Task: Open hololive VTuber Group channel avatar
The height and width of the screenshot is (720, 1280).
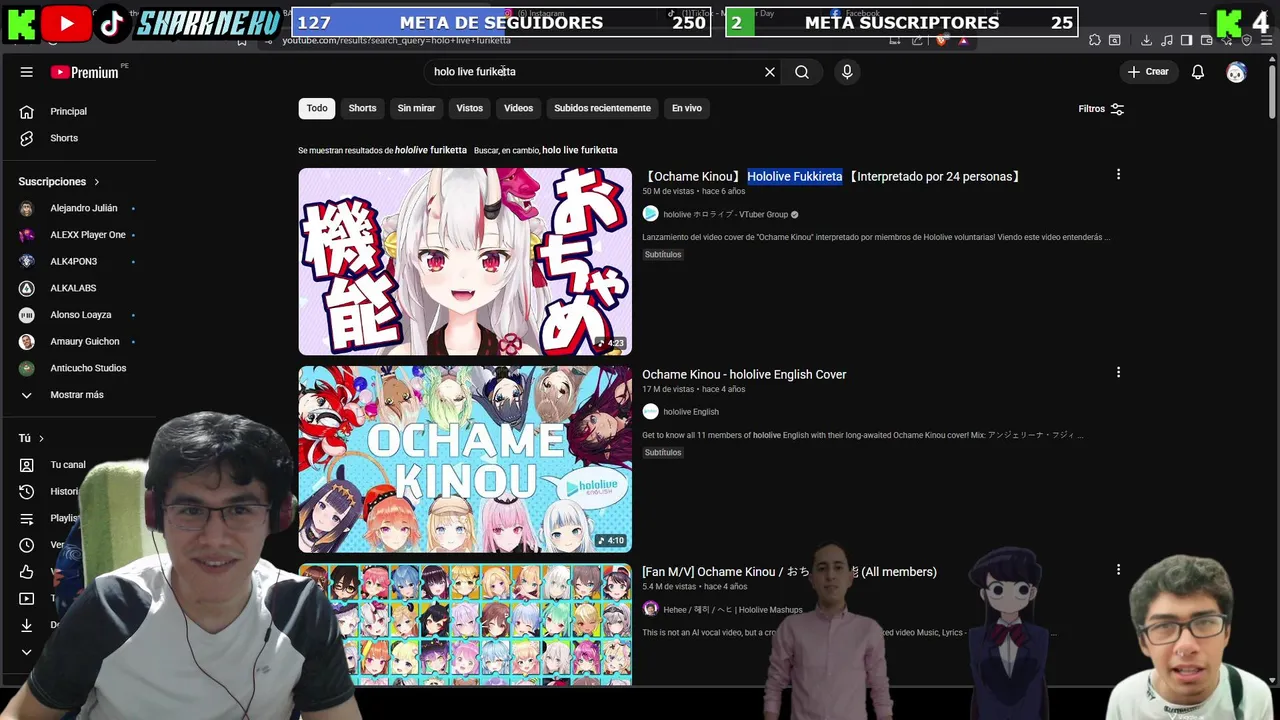Action: pos(650,214)
